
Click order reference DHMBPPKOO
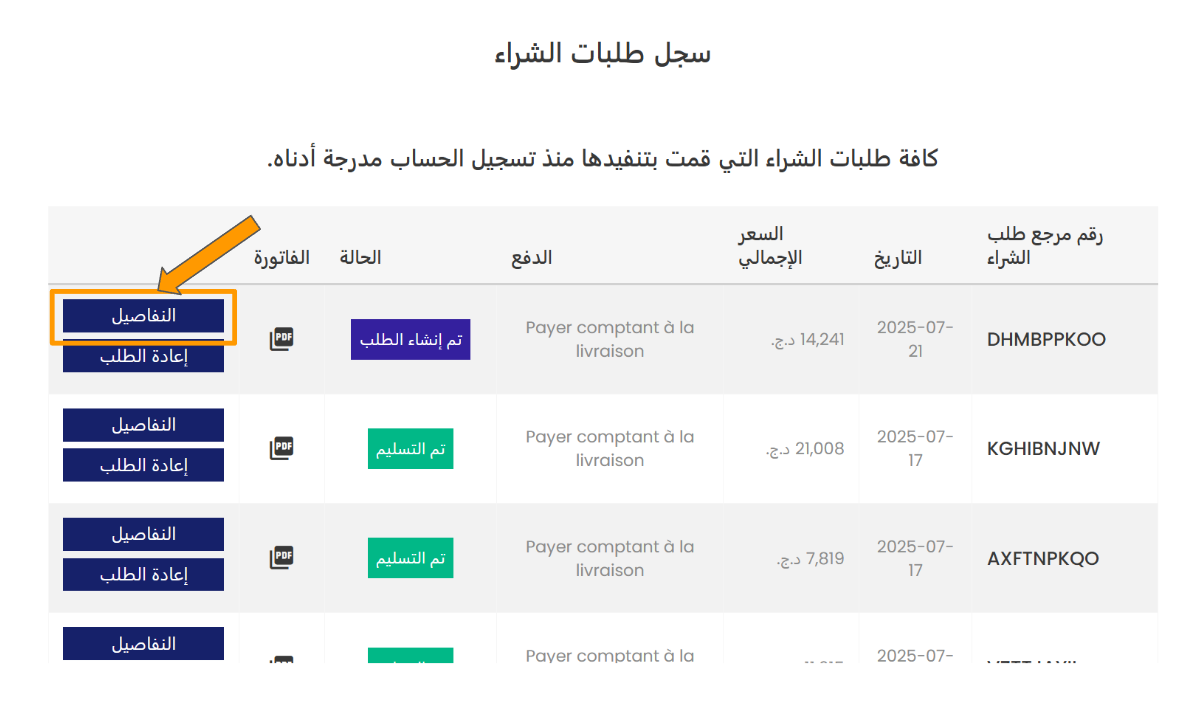click(1046, 339)
